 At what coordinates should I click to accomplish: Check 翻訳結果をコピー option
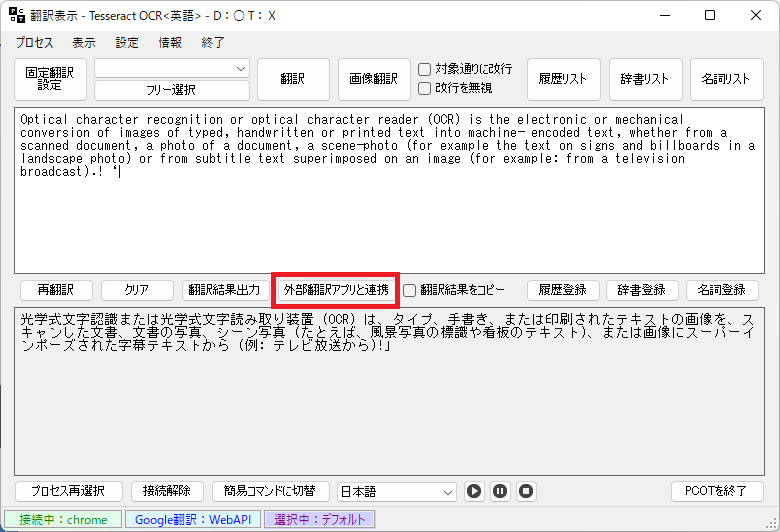pyautogui.click(x=409, y=290)
